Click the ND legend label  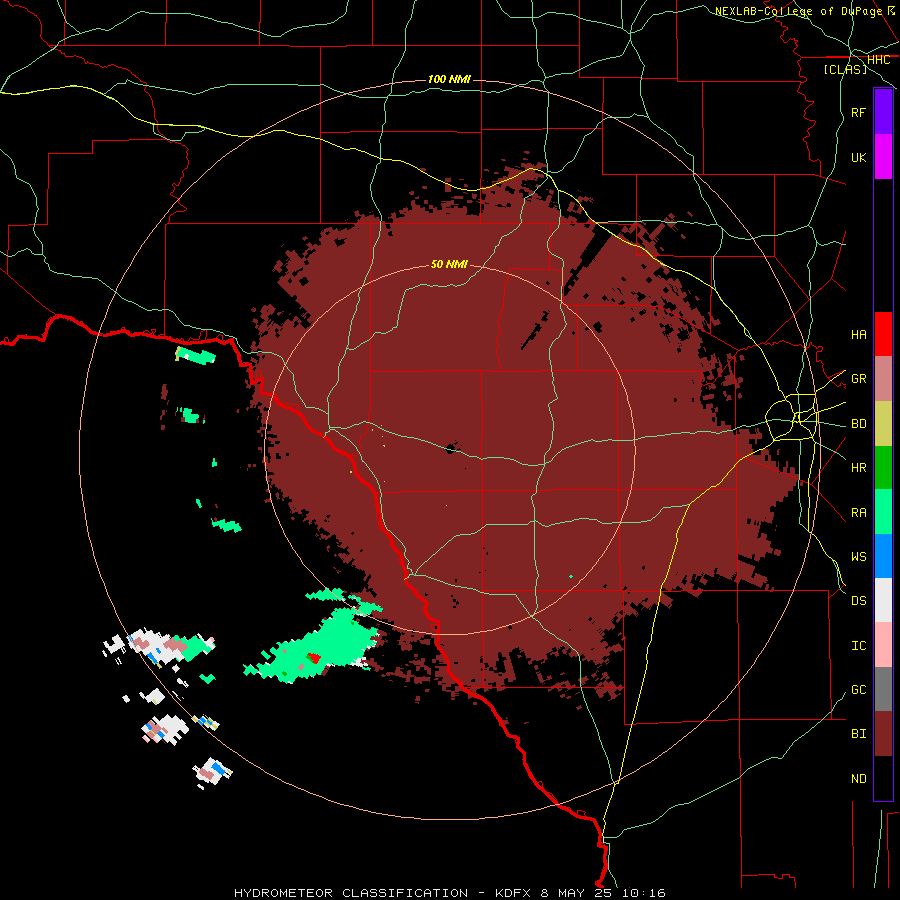pos(859,779)
